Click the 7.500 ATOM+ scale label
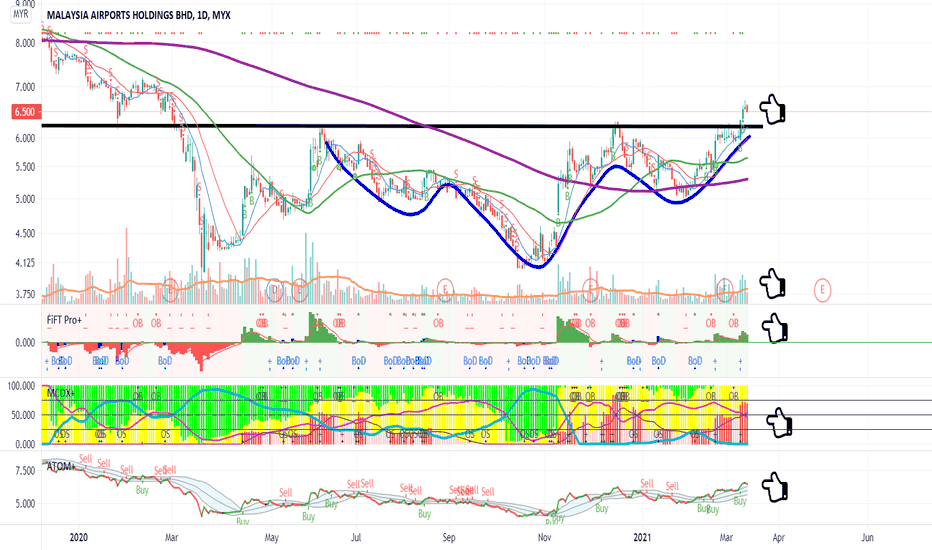The height and width of the screenshot is (550, 932). point(26,471)
